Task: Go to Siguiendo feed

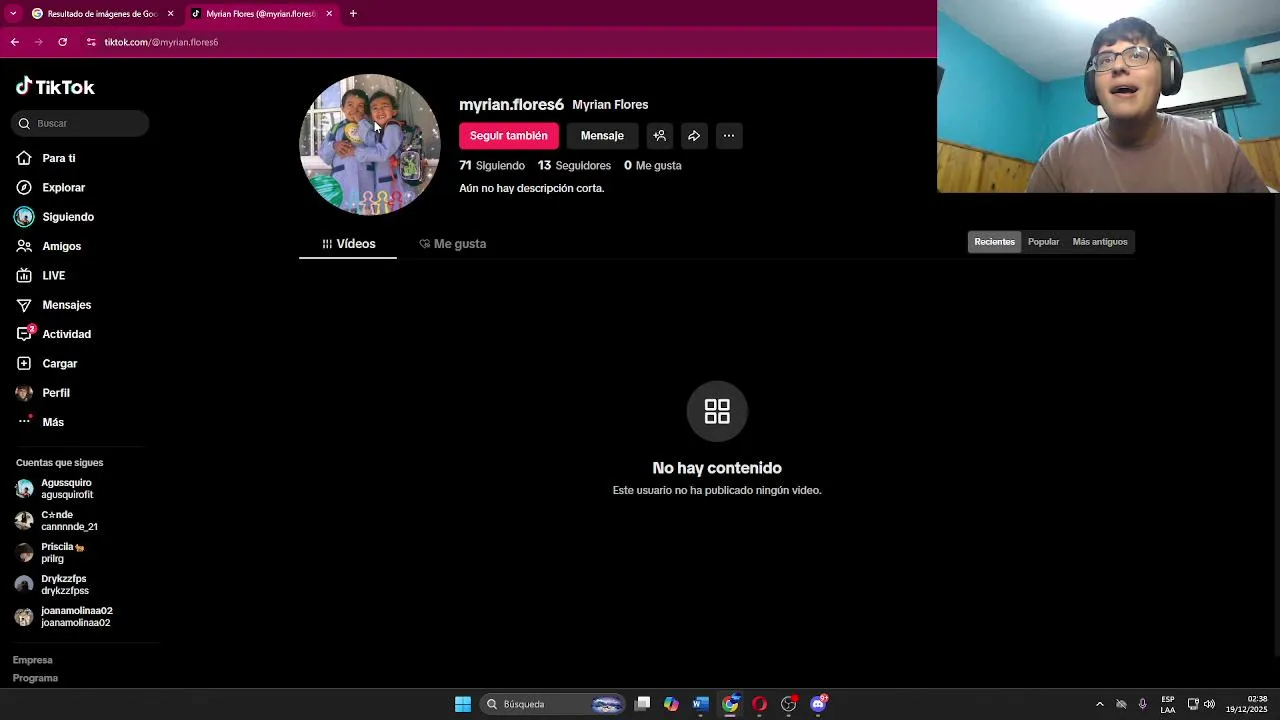Action: (x=67, y=217)
